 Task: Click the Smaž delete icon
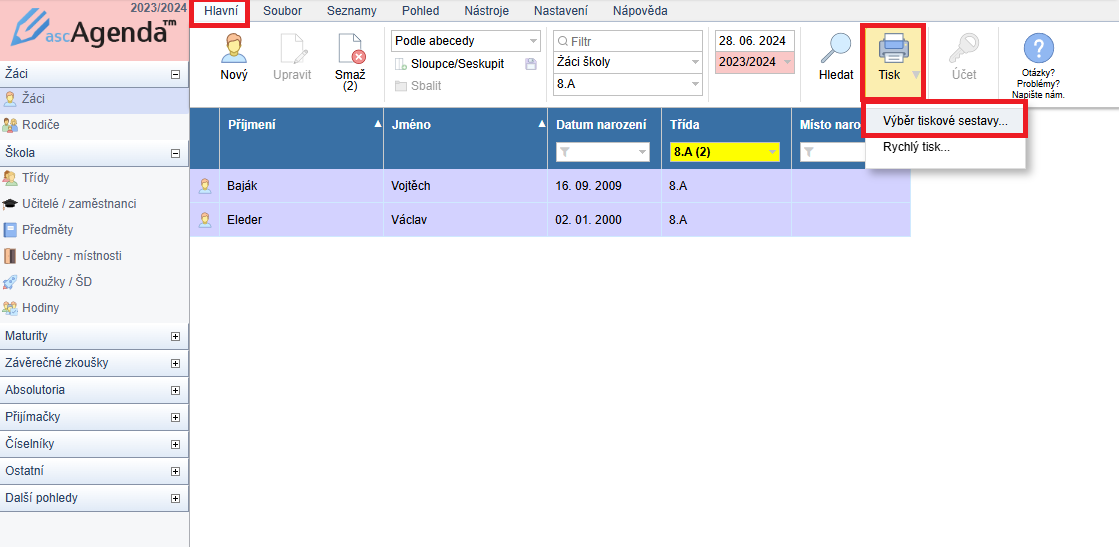coord(350,49)
